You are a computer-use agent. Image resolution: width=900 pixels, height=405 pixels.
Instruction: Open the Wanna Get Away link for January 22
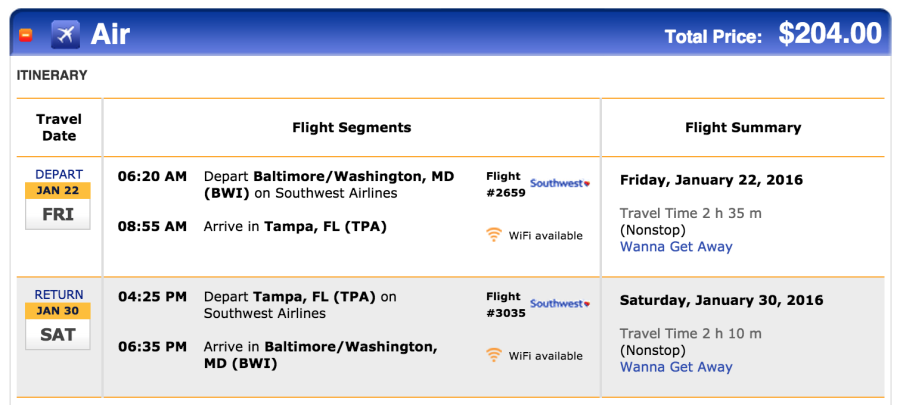click(676, 247)
